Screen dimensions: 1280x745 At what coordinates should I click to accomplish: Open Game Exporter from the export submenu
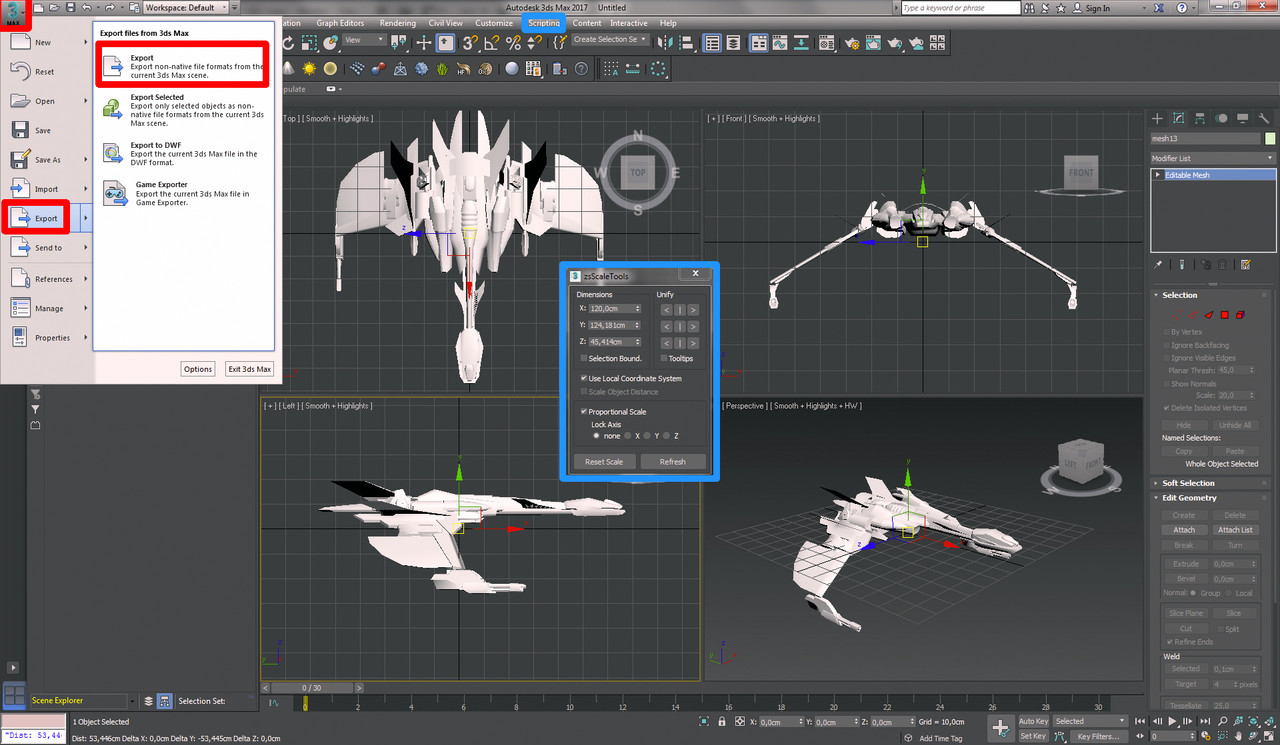click(183, 193)
